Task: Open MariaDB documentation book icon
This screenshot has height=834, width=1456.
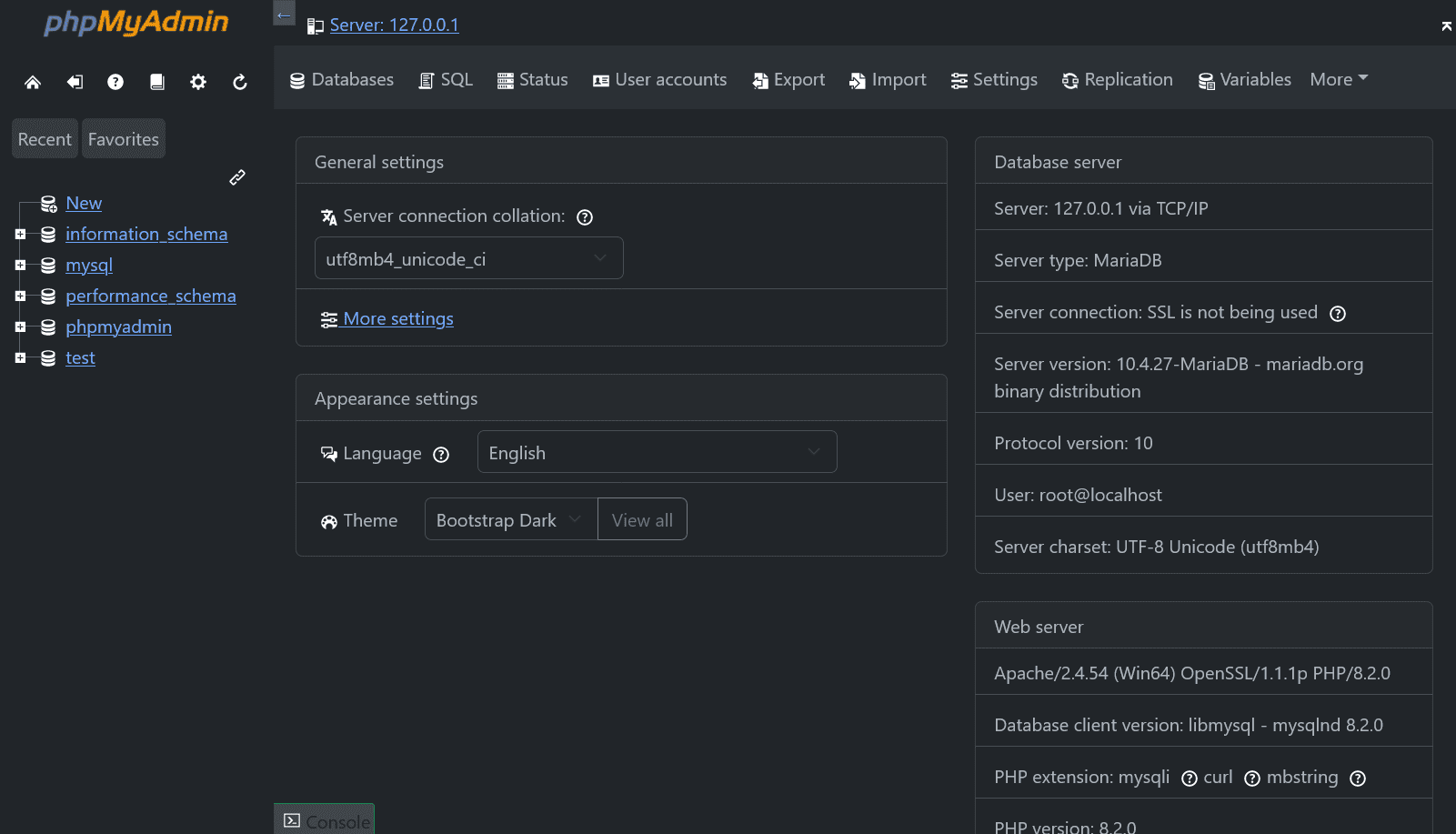Action: click(157, 82)
